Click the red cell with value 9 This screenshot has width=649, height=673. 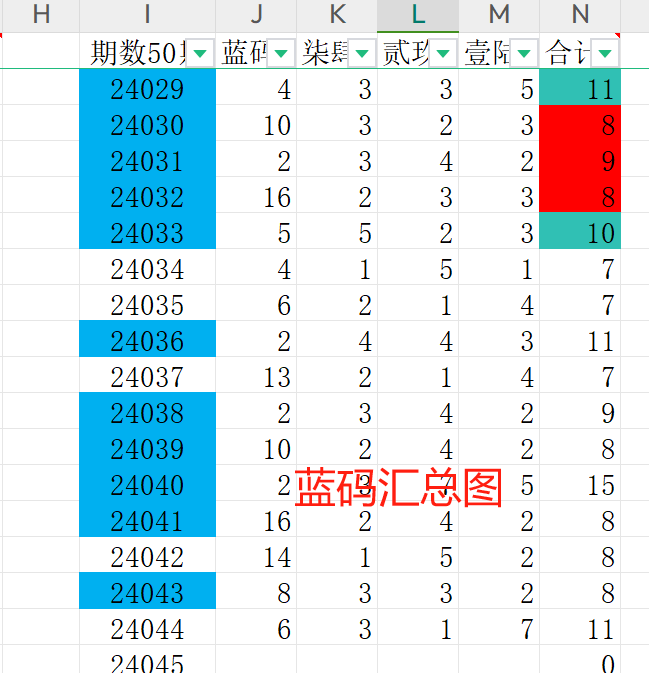click(580, 159)
